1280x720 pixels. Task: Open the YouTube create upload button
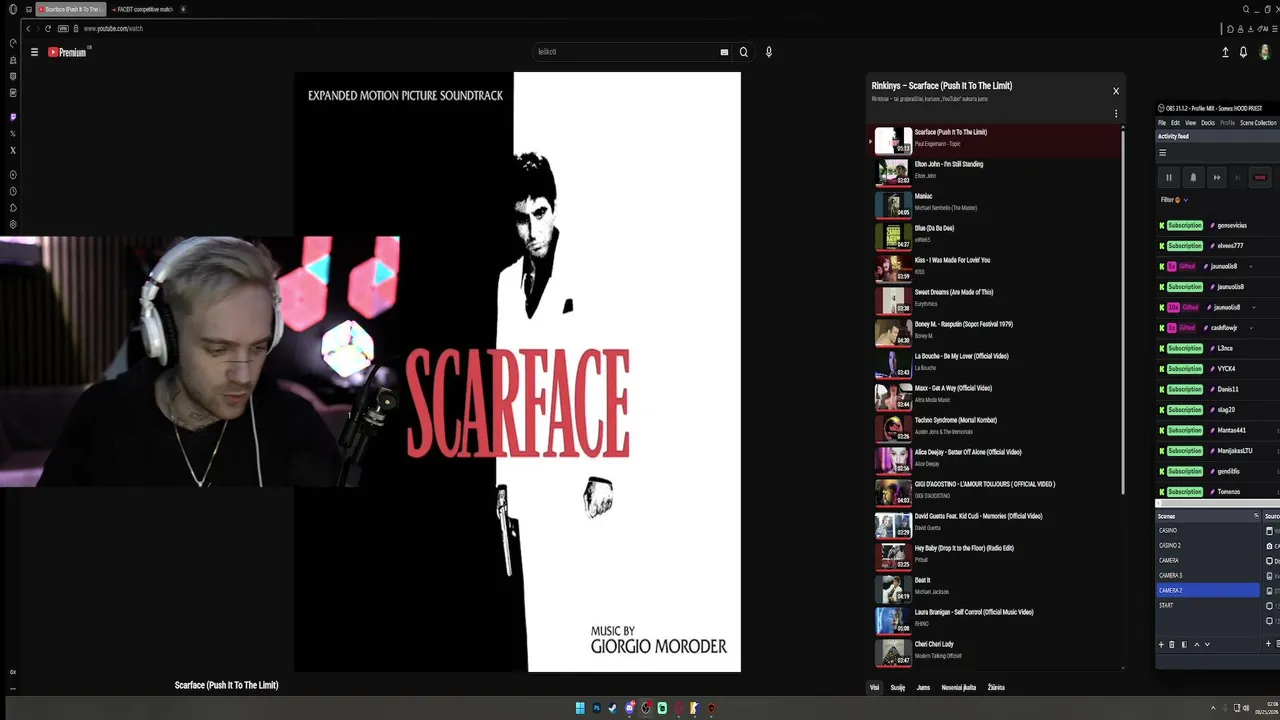[1225, 52]
